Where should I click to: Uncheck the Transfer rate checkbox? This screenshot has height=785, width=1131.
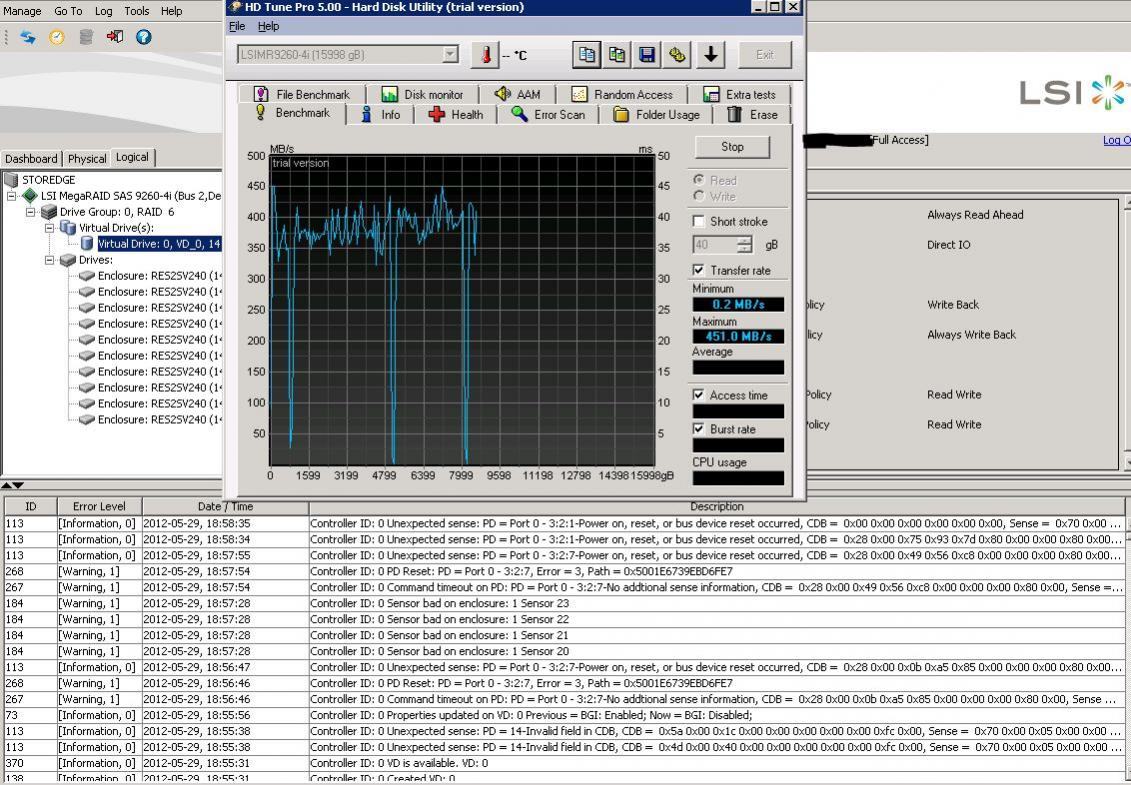pos(699,270)
